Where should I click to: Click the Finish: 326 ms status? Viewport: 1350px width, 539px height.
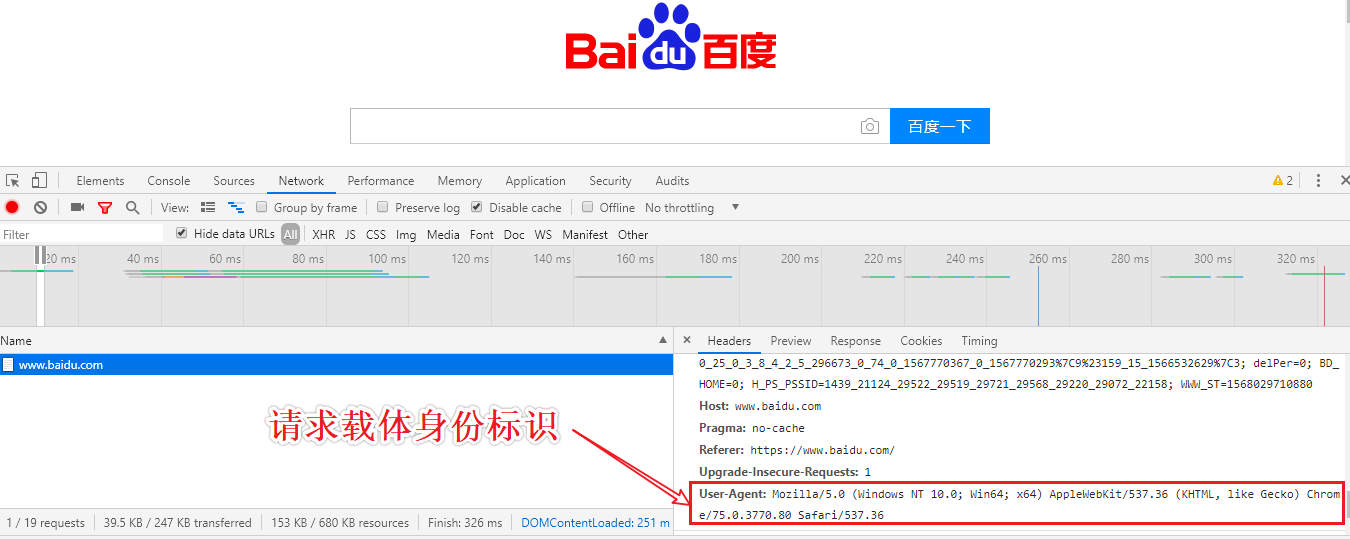click(x=464, y=523)
